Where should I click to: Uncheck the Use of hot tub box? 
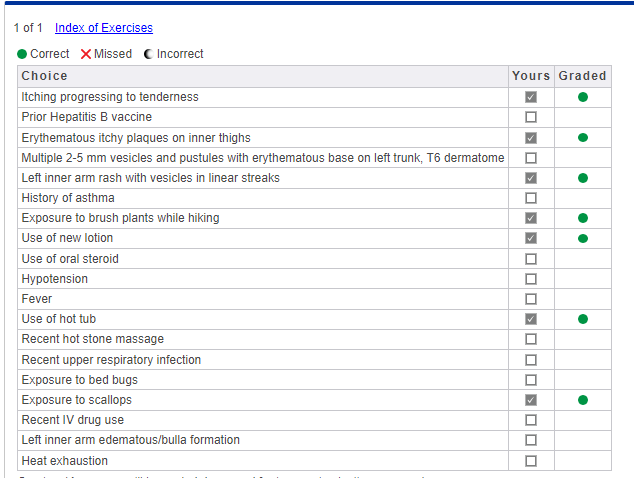point(531,319)
